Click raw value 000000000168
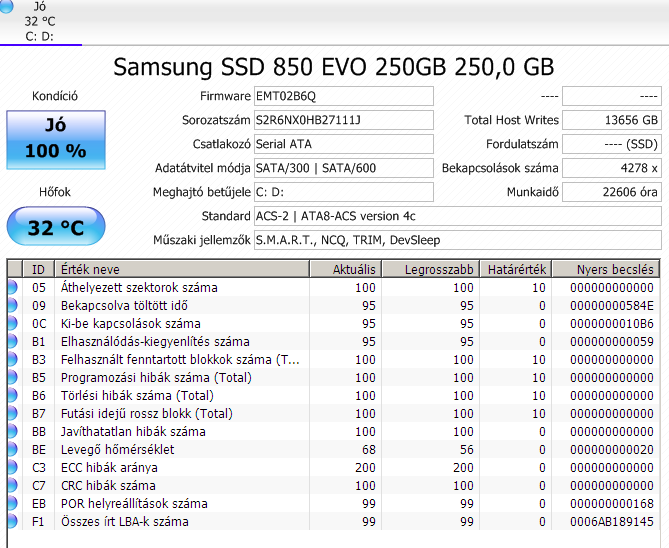This screenshot has width=669, height=548. [x=612, y=503]
